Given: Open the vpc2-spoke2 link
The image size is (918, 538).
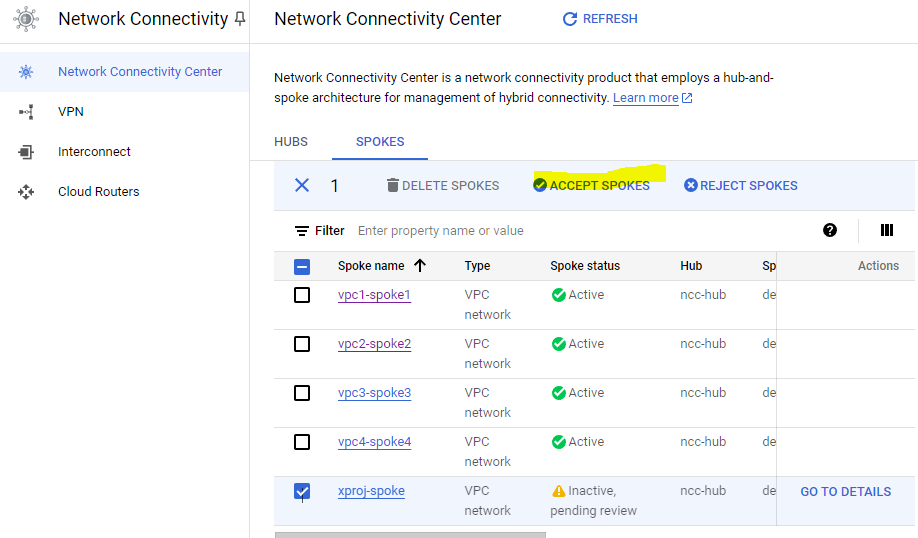Looking at the screenshot, I should point(374,344).
